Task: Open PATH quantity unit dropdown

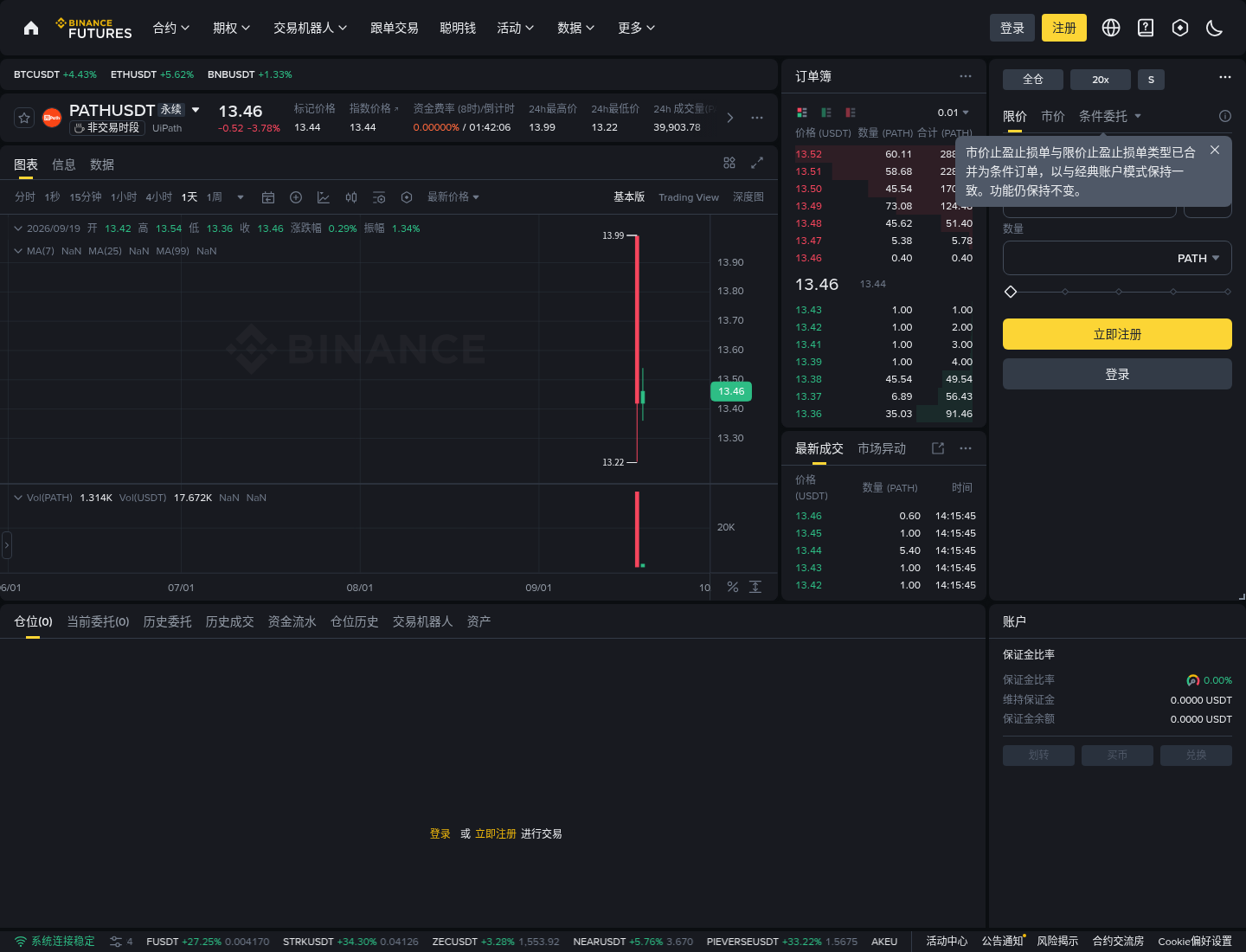Action: [x=1198, y=258]
